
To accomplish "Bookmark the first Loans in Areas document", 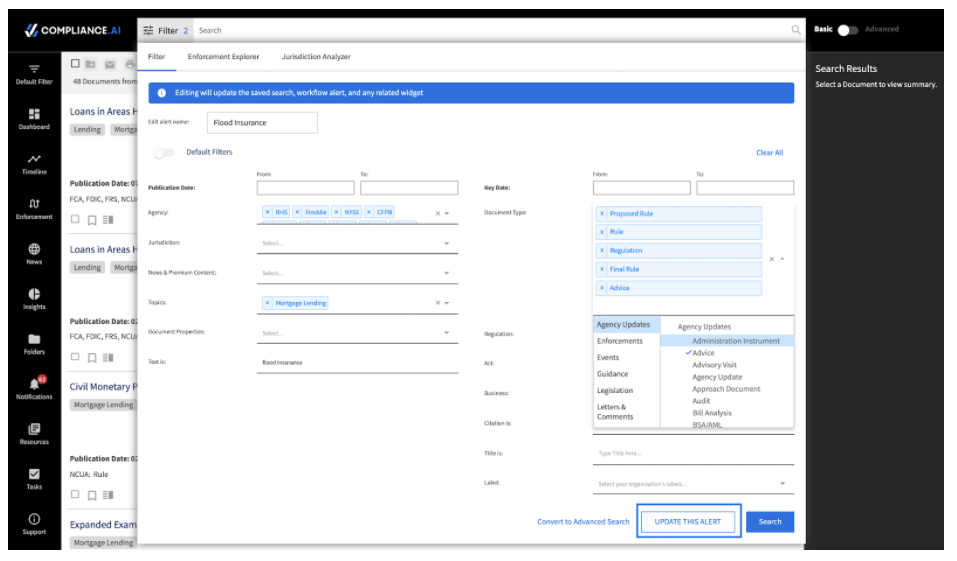I will pos(92,220).
